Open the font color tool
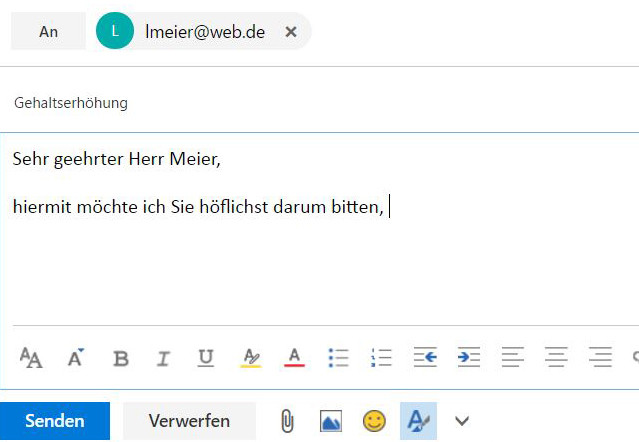This screenshot has height=442, width=639. 294,358
